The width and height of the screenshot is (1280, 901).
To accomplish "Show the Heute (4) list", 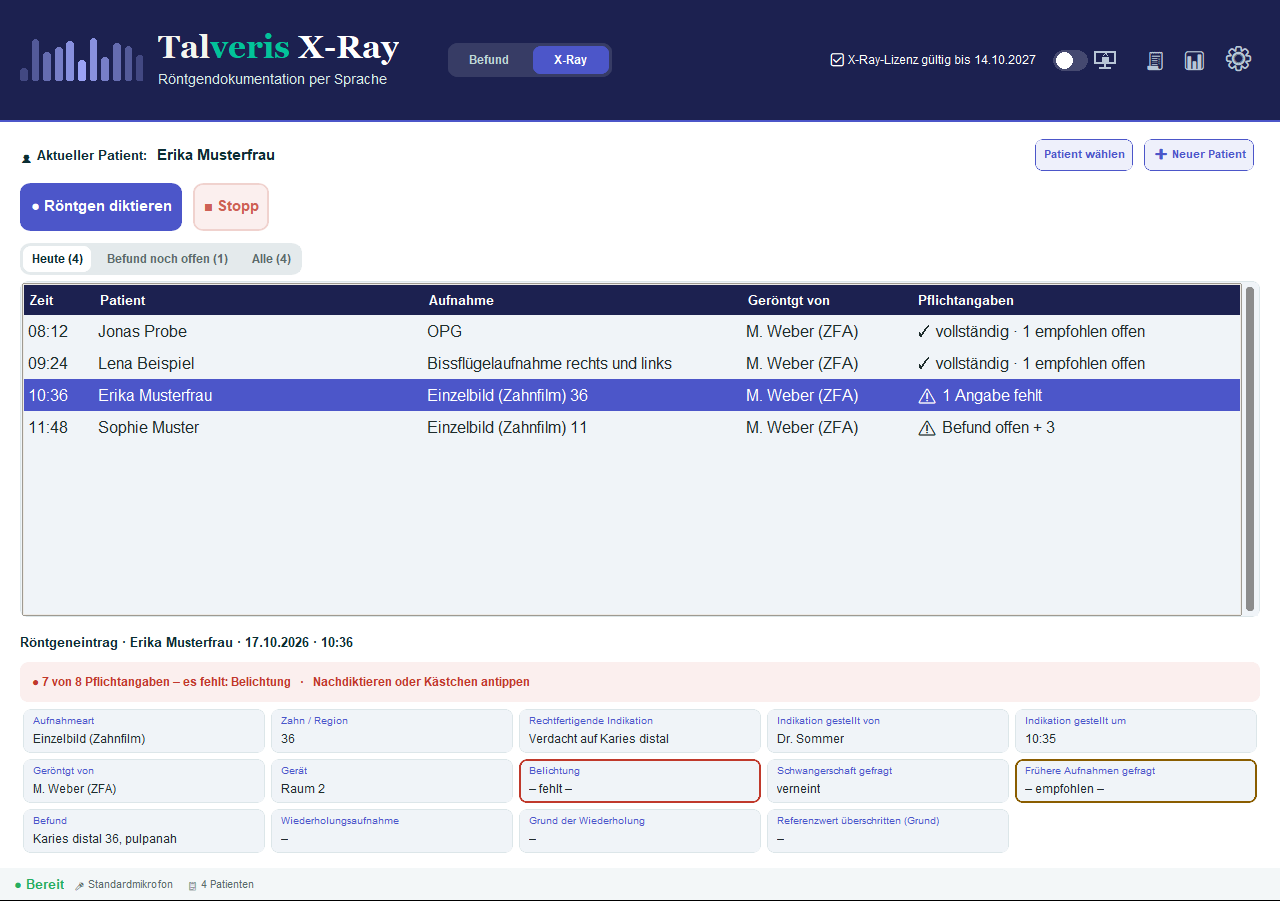I will click(57, 259).
